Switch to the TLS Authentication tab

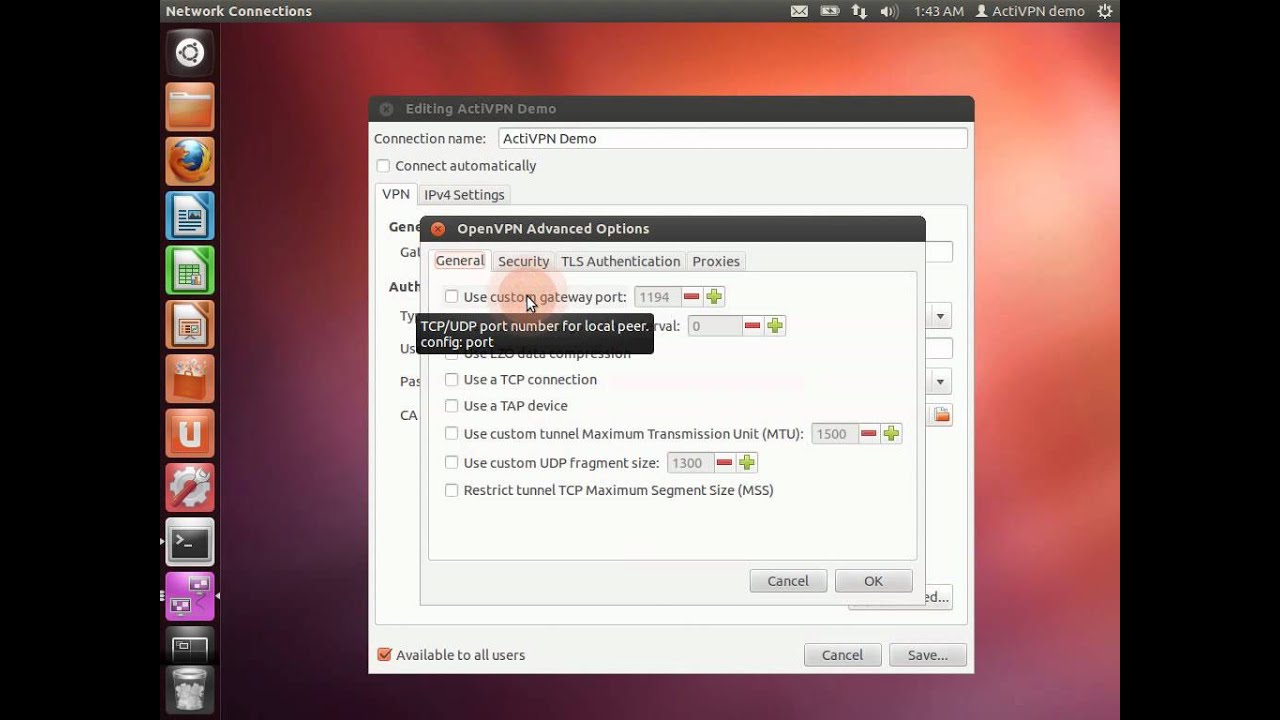(x=620, y=261)
